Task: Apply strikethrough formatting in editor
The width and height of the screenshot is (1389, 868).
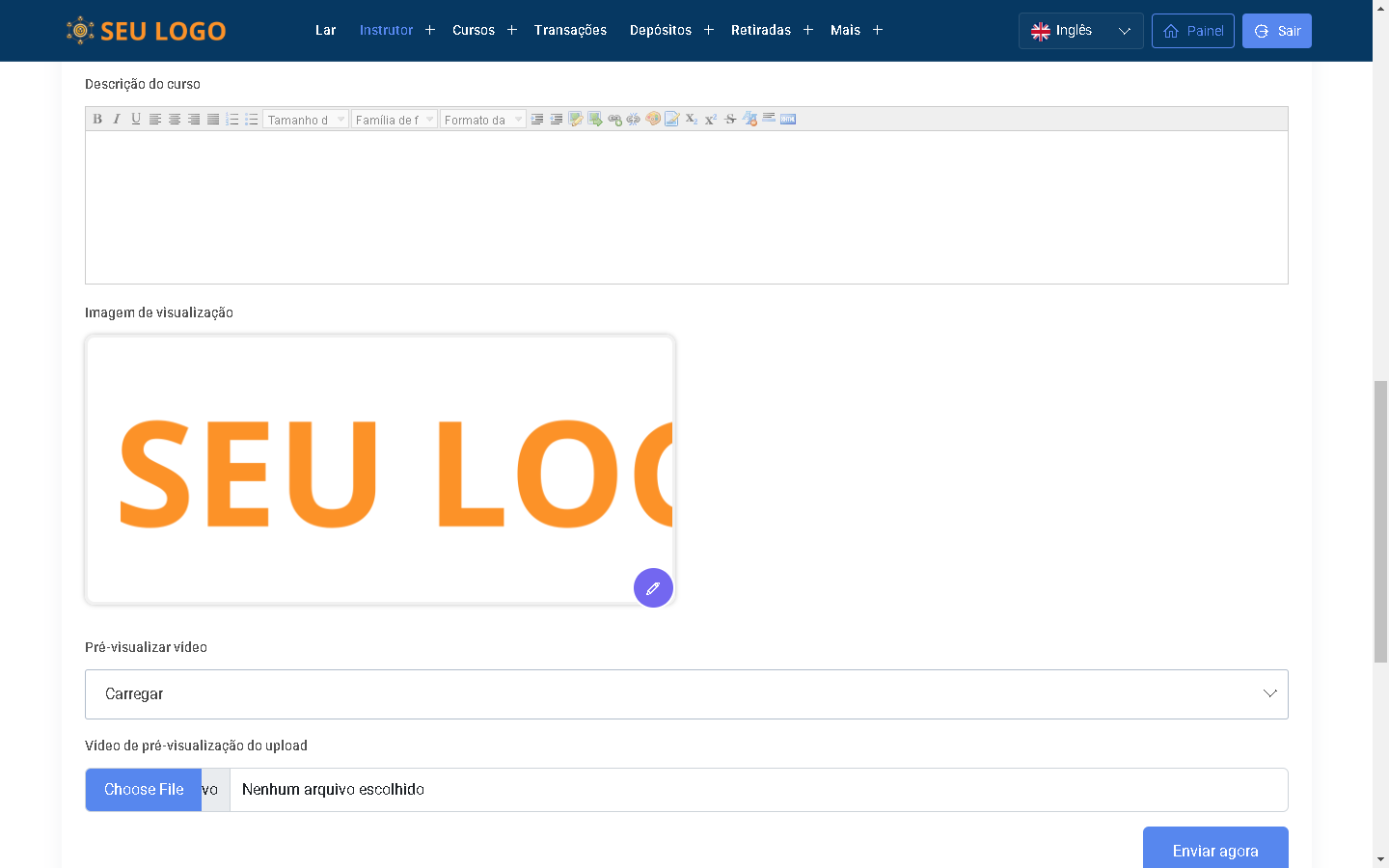Action: (x=730, y=120)
